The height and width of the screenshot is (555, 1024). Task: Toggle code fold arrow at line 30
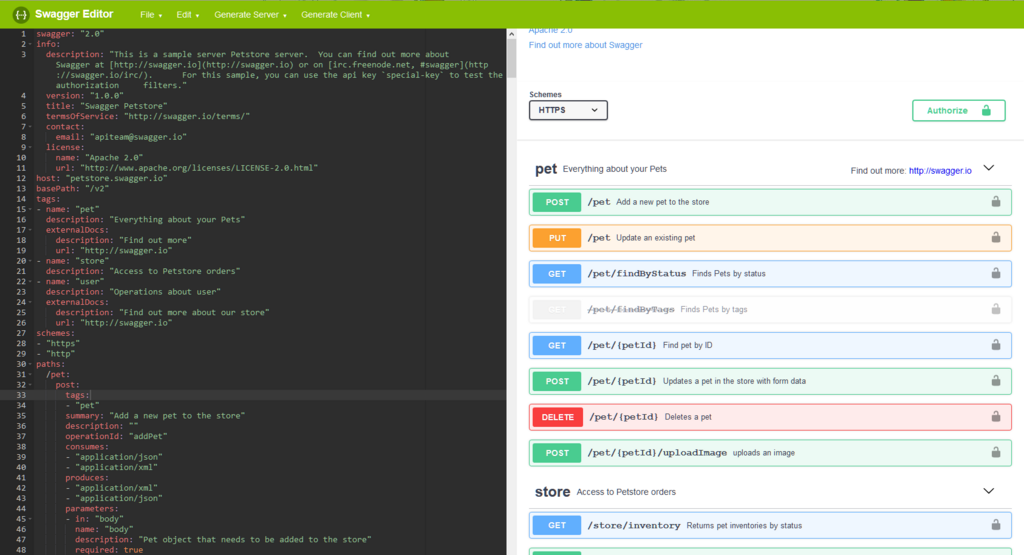click(30, 364)
